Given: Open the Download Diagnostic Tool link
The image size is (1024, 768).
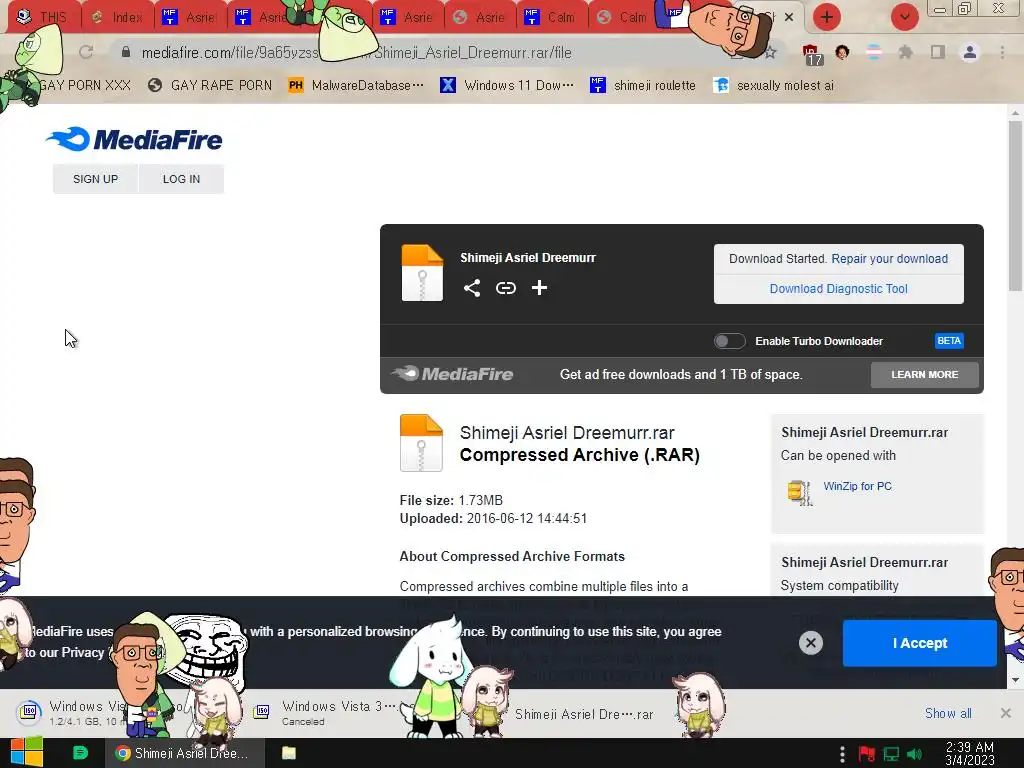Looking at the screenshot, I should coord(839,289).
